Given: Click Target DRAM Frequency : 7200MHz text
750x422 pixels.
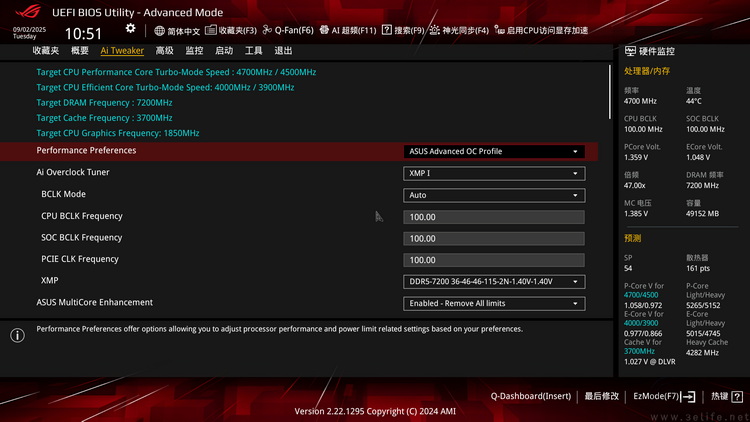Looking at the screenshot, I should point(104,102).
